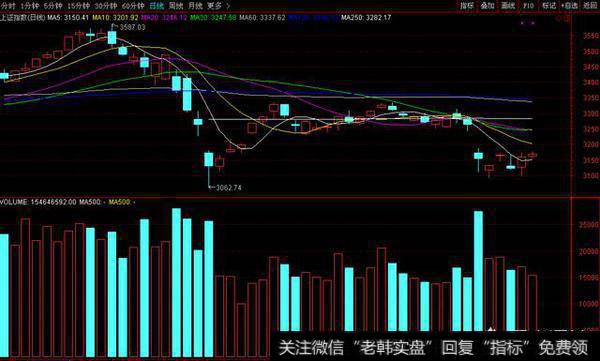Image resolution: width=600 pixels, height=361 pixels.
Task: Switch to the 日线 daily chart tab
Action: coord(157,6)
